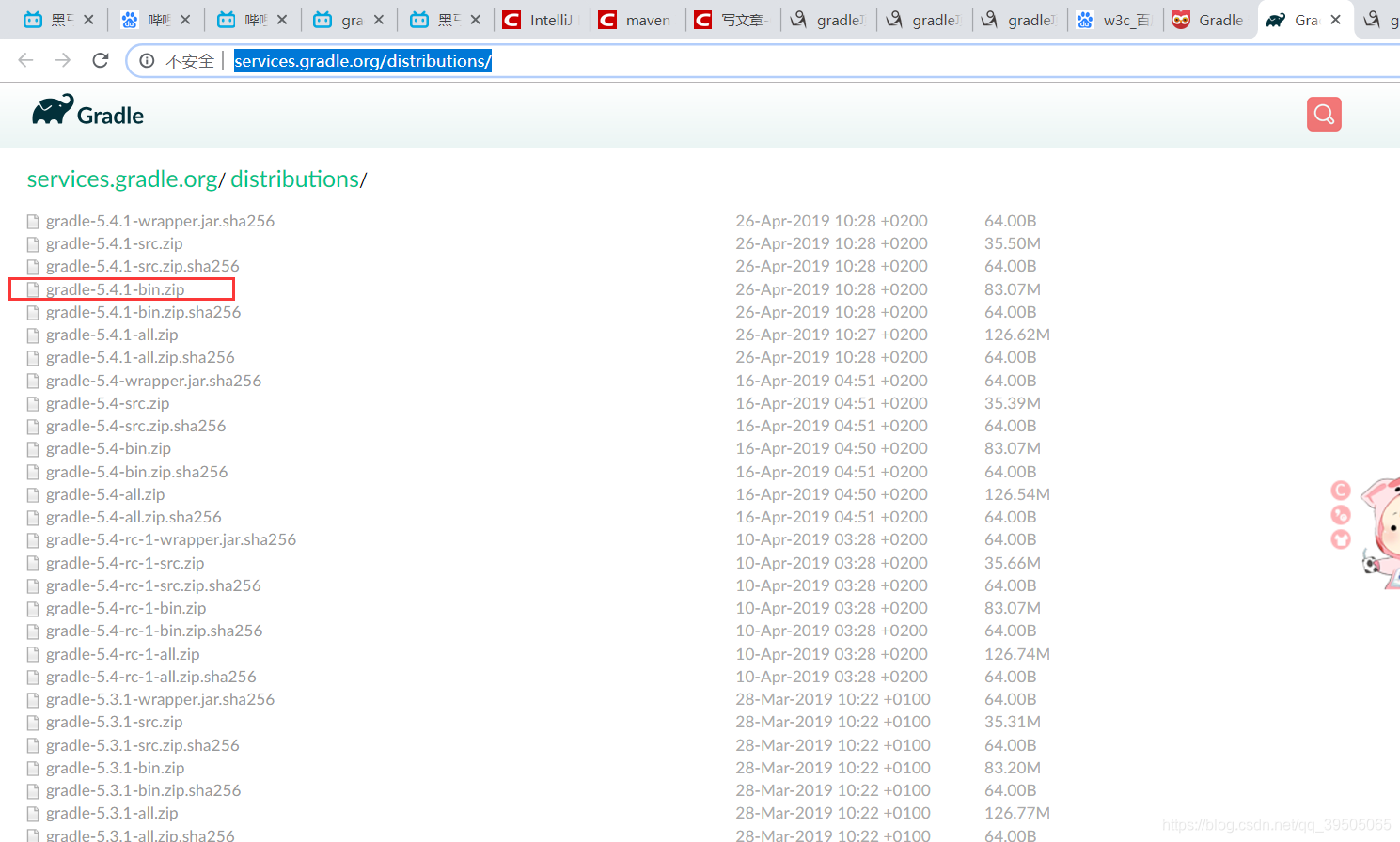Select the 126.62M file size text
Screen dimensions: 1400x842
1017,335
